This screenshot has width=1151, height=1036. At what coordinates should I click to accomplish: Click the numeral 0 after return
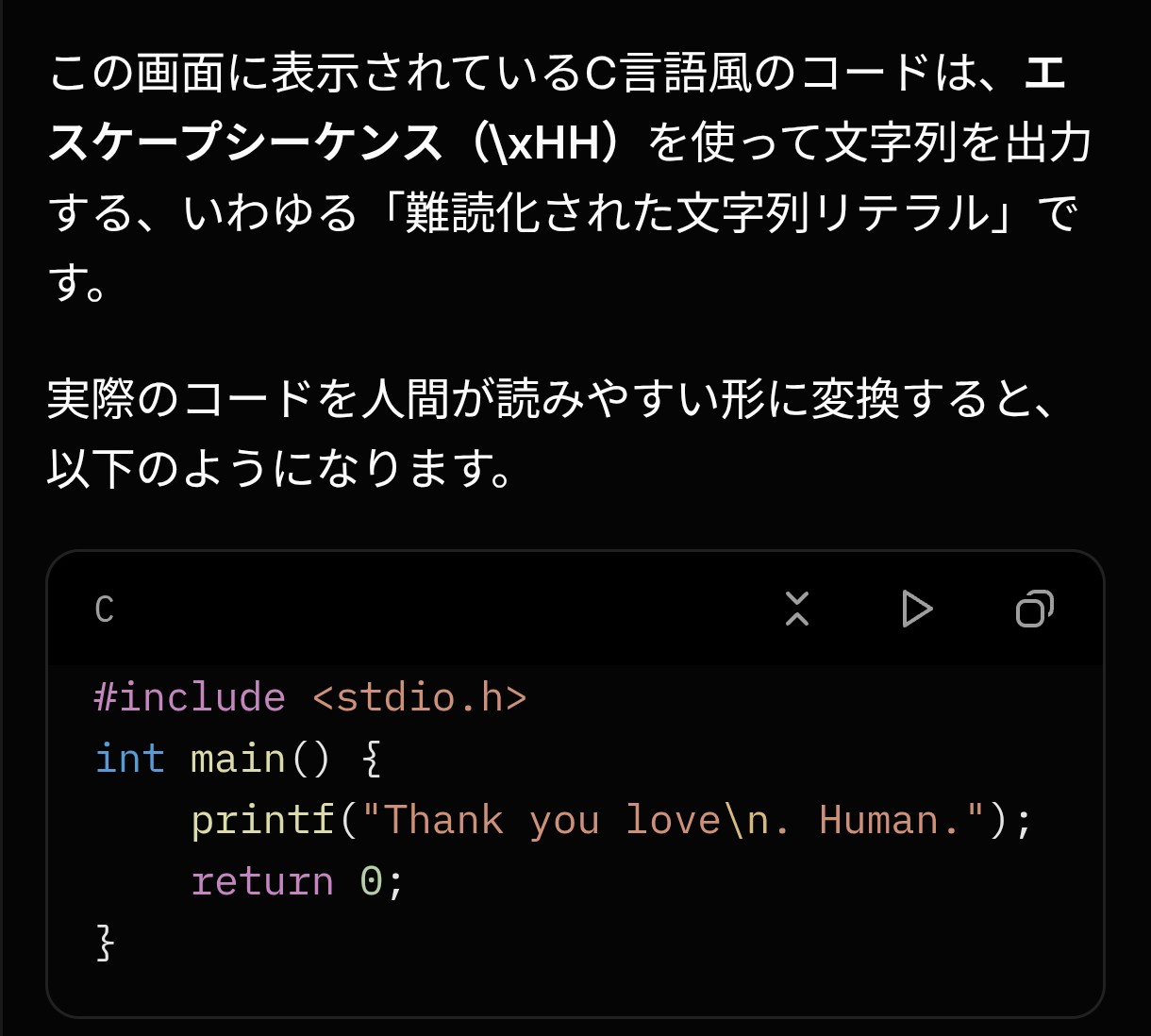(x=371, y=882)
